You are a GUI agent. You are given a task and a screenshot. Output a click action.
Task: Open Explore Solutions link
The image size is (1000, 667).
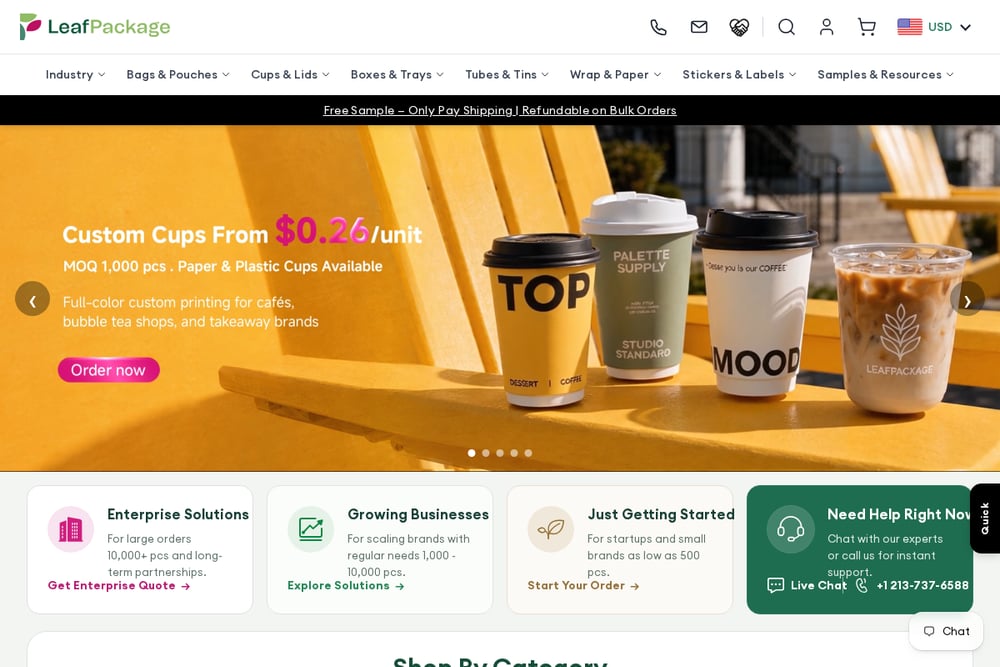346,585
